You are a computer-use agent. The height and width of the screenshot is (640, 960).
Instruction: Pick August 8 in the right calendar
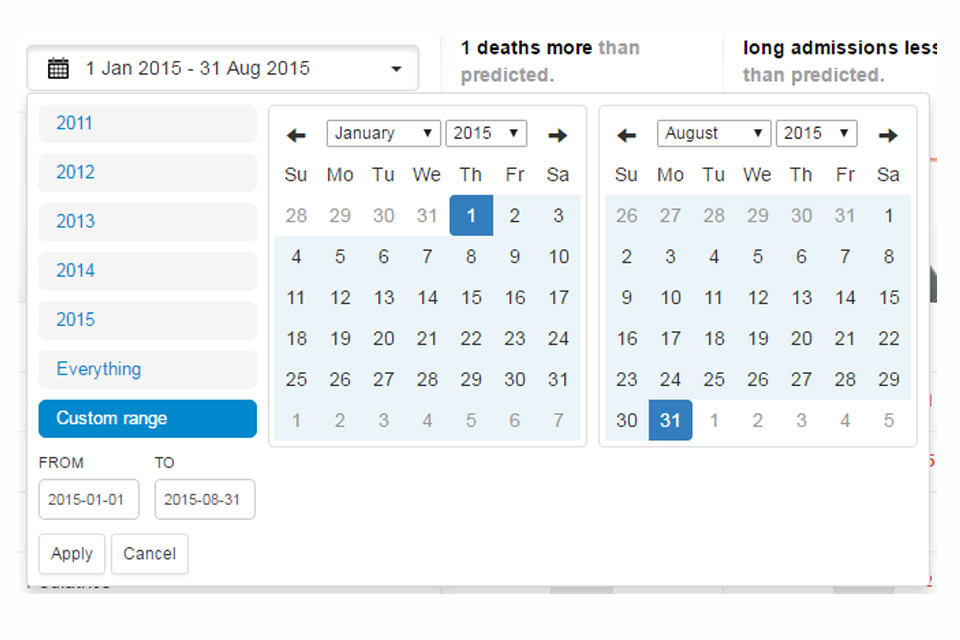889,257
